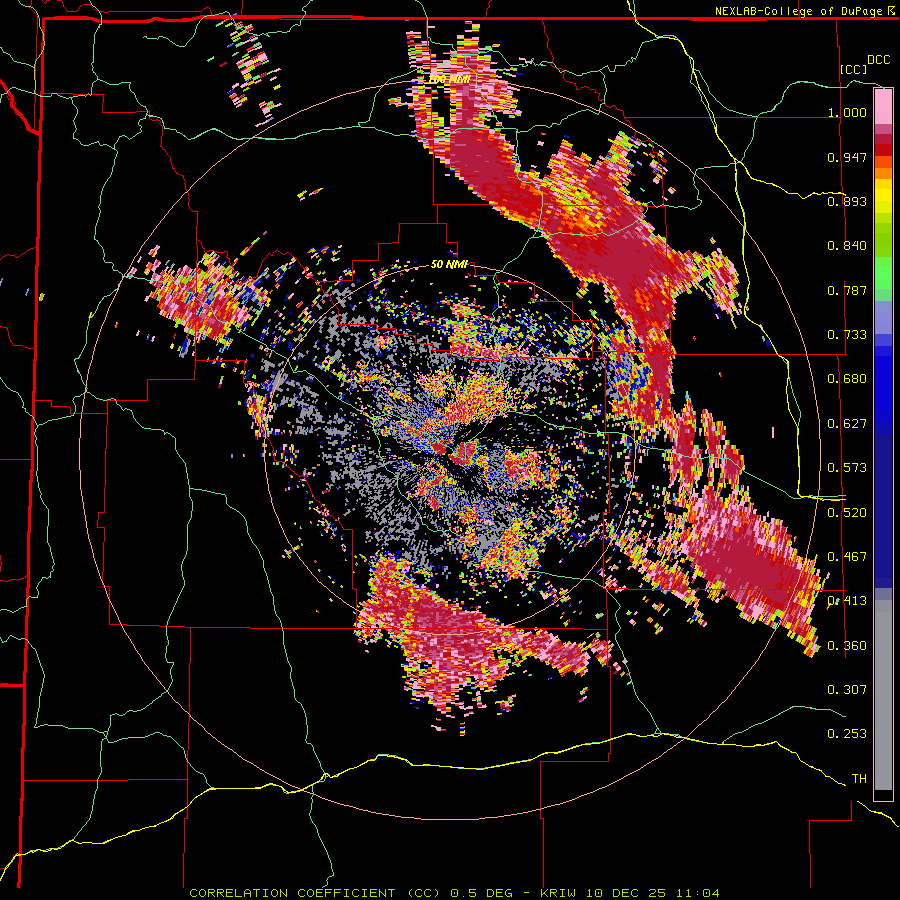Select the 0.680 legend value
The image size is (900, 900).
coord(847,379)
